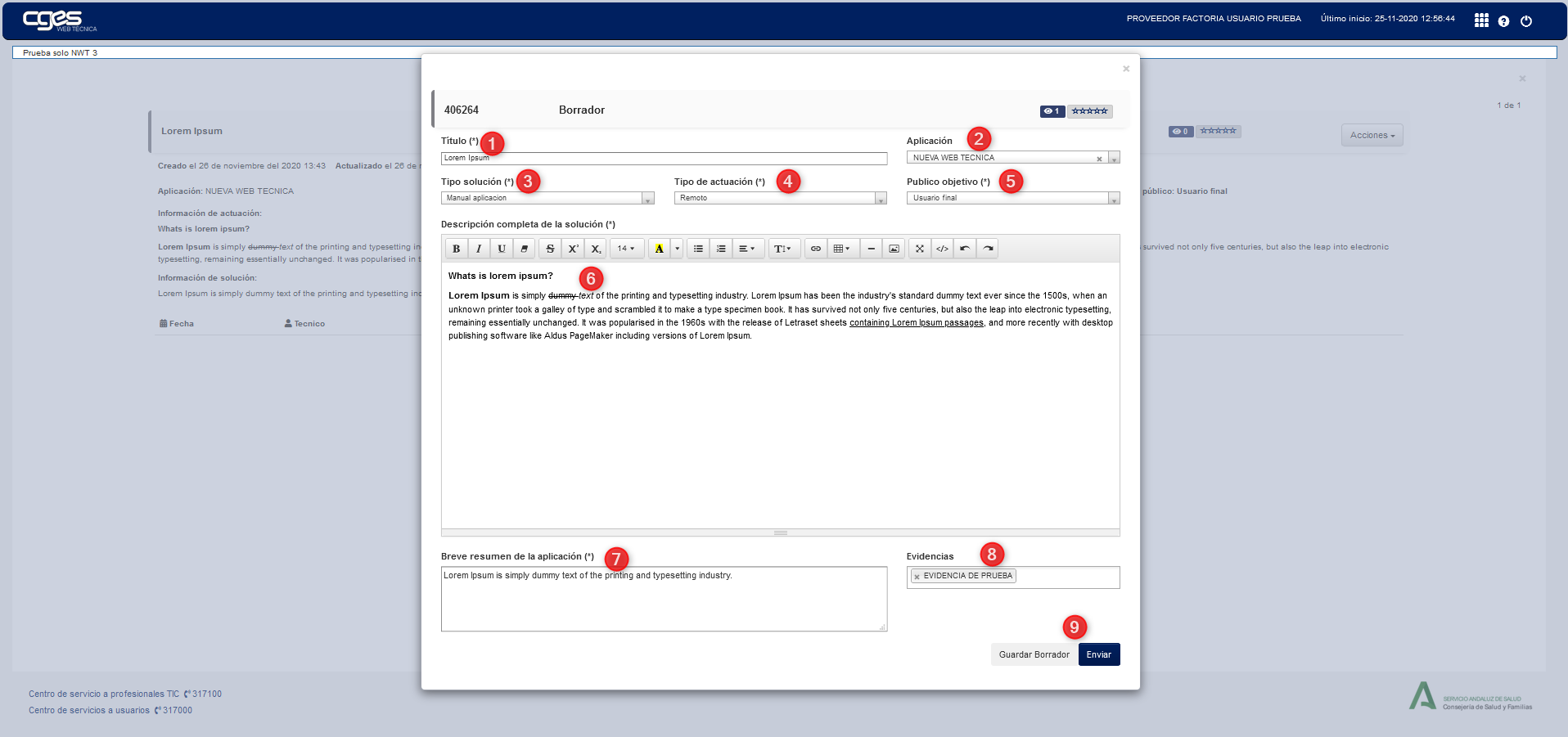The width and height of the screenshot is (1568, 737).
Task: Click the eraser remove-format icon
Action: (525, 249)
